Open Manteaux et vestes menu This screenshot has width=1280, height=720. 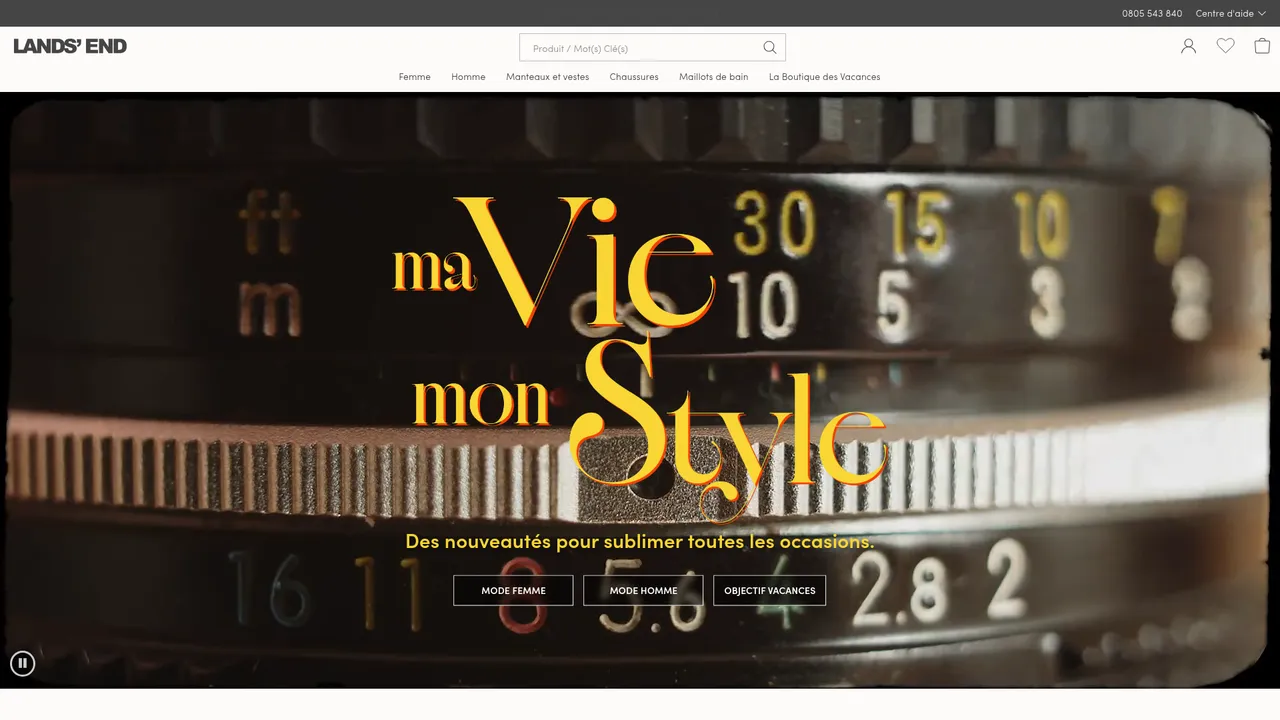click(x=547, y=77)
